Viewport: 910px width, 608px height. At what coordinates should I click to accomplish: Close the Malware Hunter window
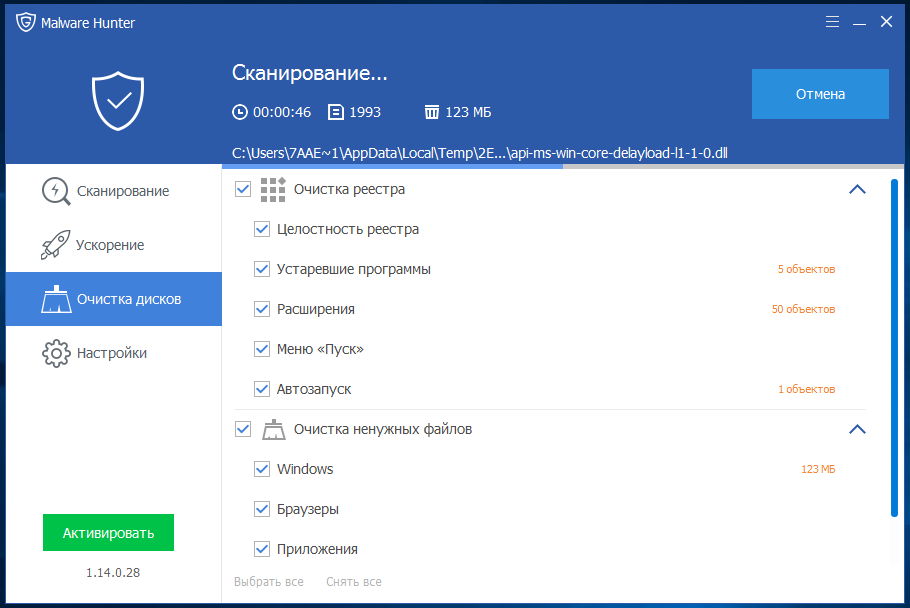pos(886,21)
